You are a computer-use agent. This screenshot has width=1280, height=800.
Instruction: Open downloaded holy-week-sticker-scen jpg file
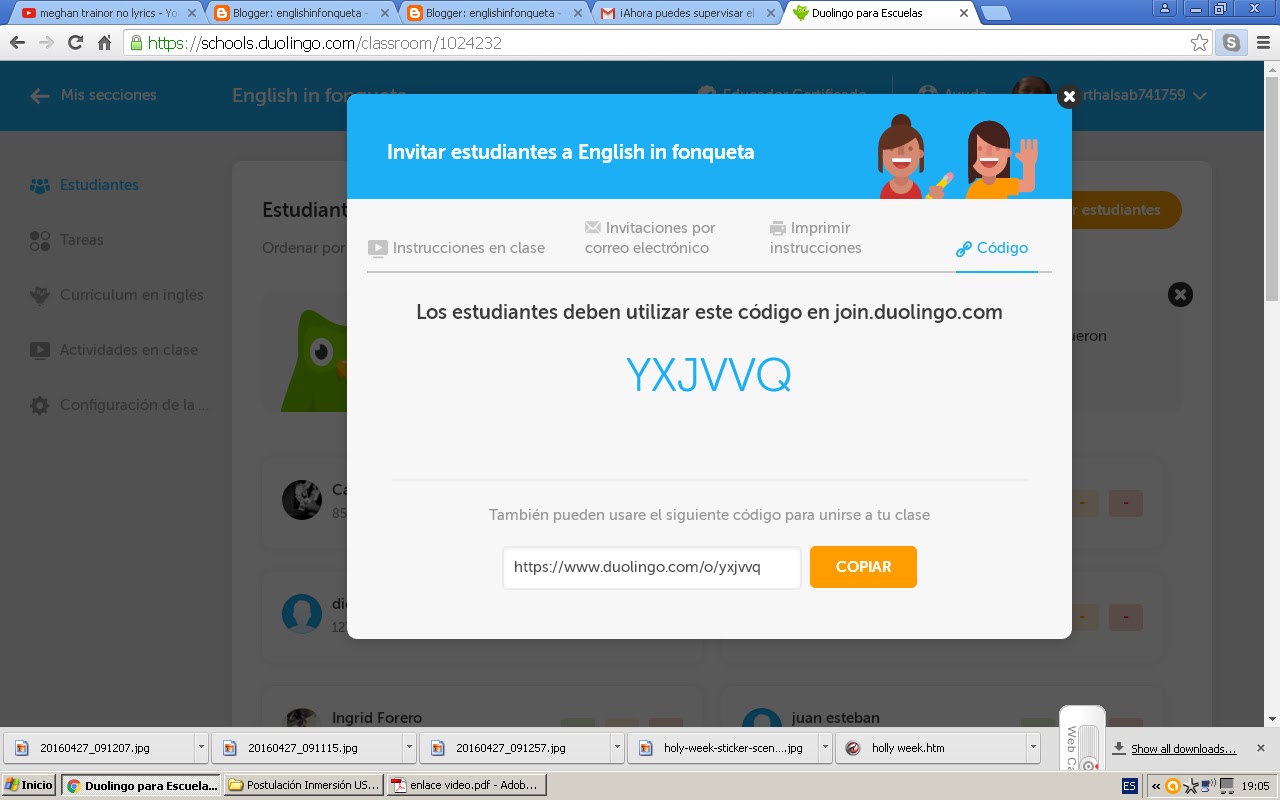721,748
